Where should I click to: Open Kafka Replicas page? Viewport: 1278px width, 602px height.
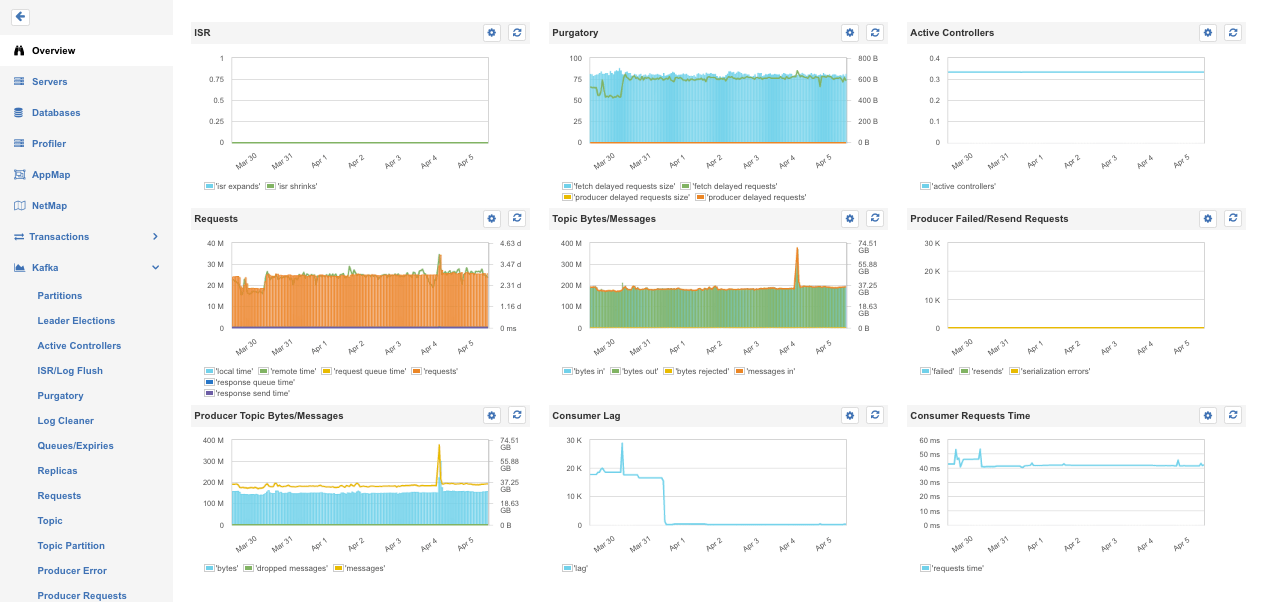pyautogui.click(x=57, y=471)
